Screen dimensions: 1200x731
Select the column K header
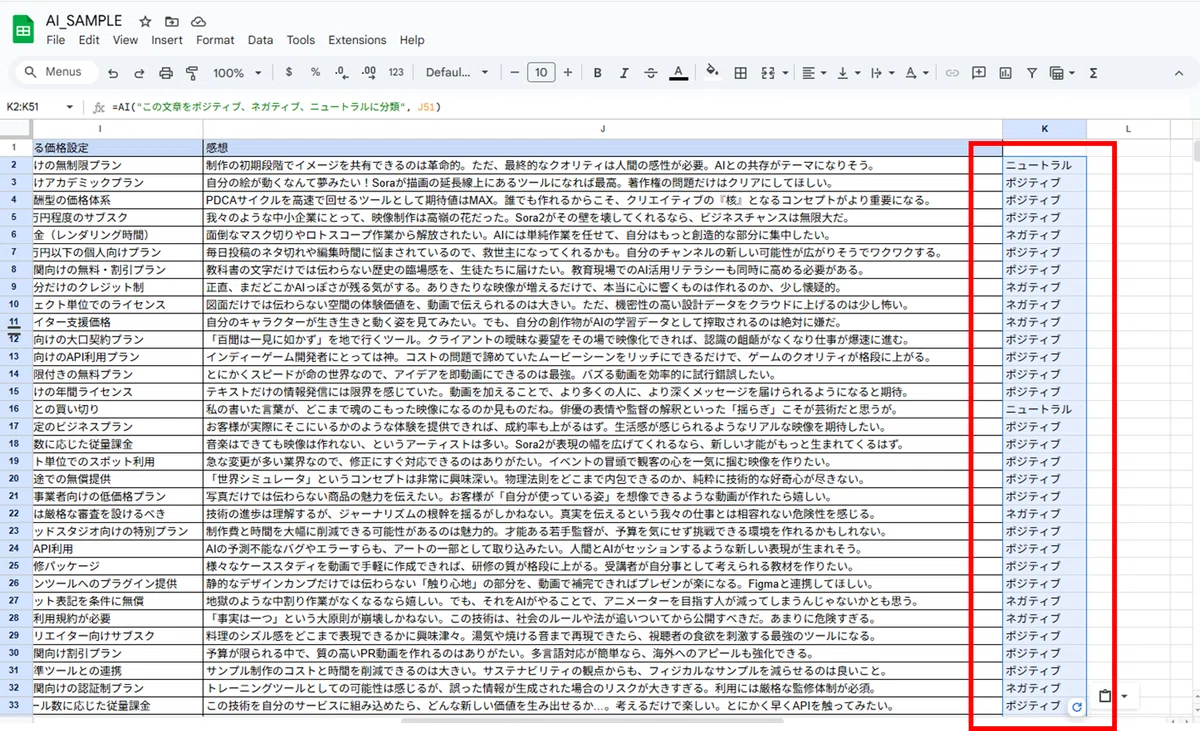pos(1044,129)
